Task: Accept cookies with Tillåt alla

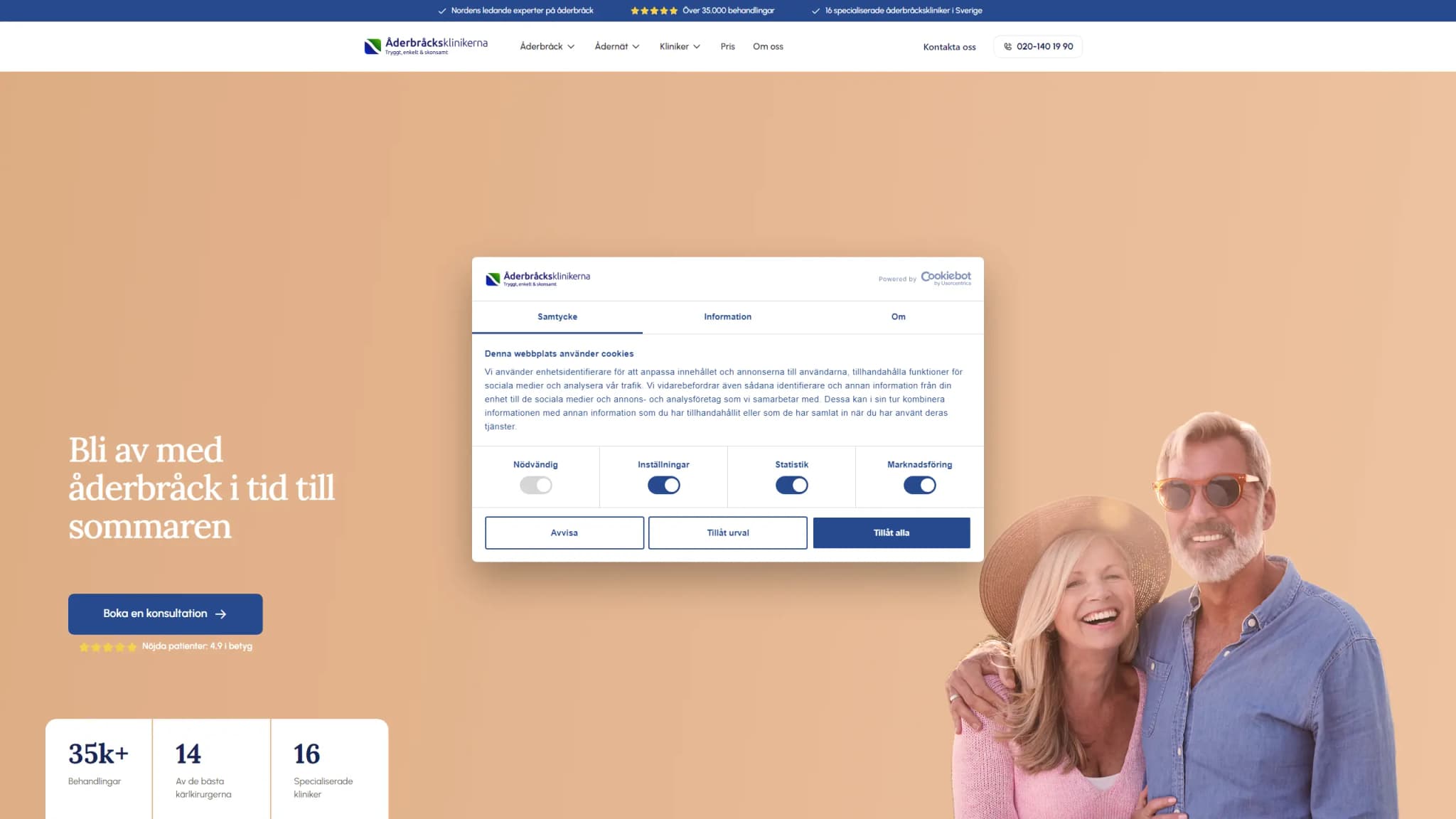Action: tap(892, 532)
